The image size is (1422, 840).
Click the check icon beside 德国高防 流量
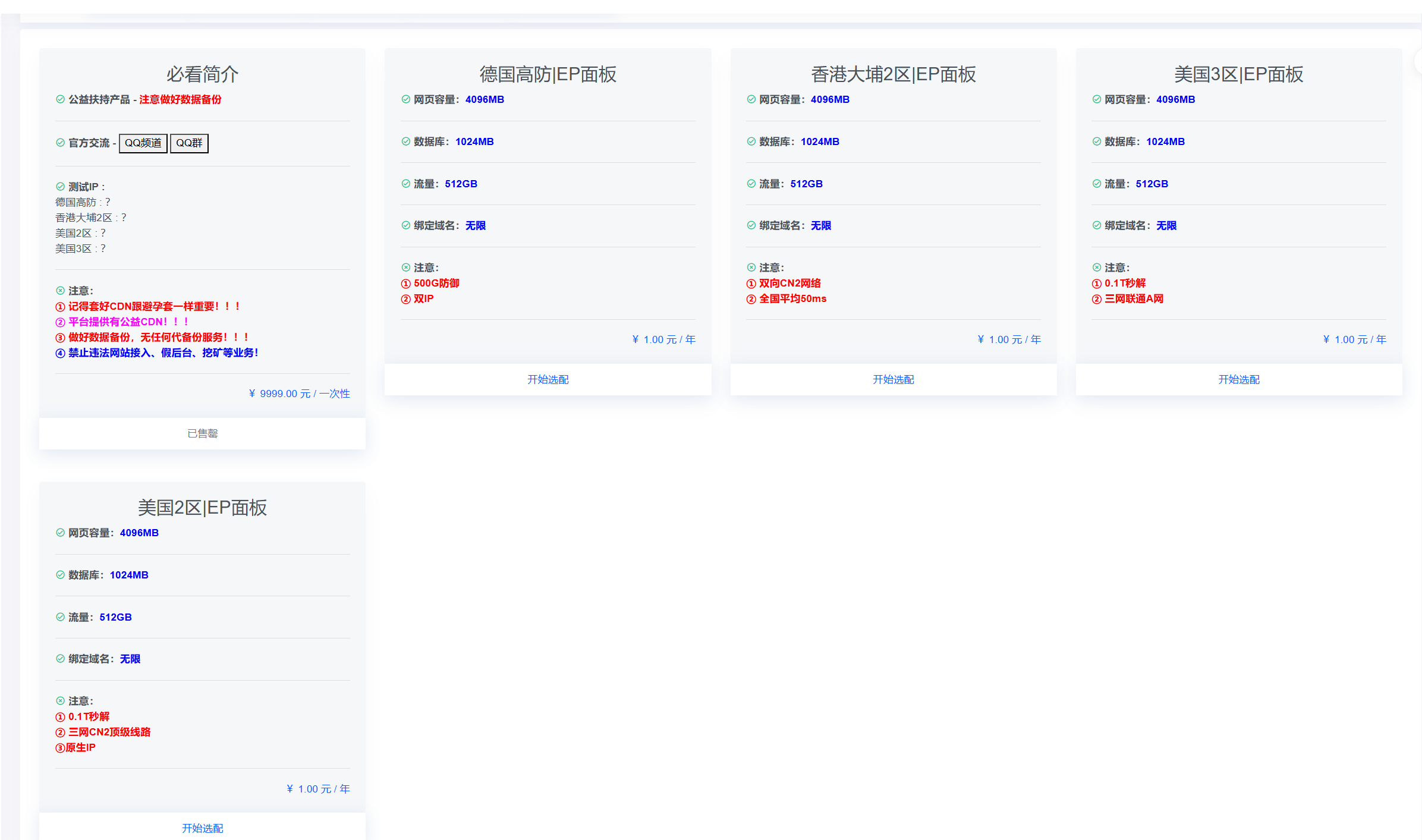405,184
